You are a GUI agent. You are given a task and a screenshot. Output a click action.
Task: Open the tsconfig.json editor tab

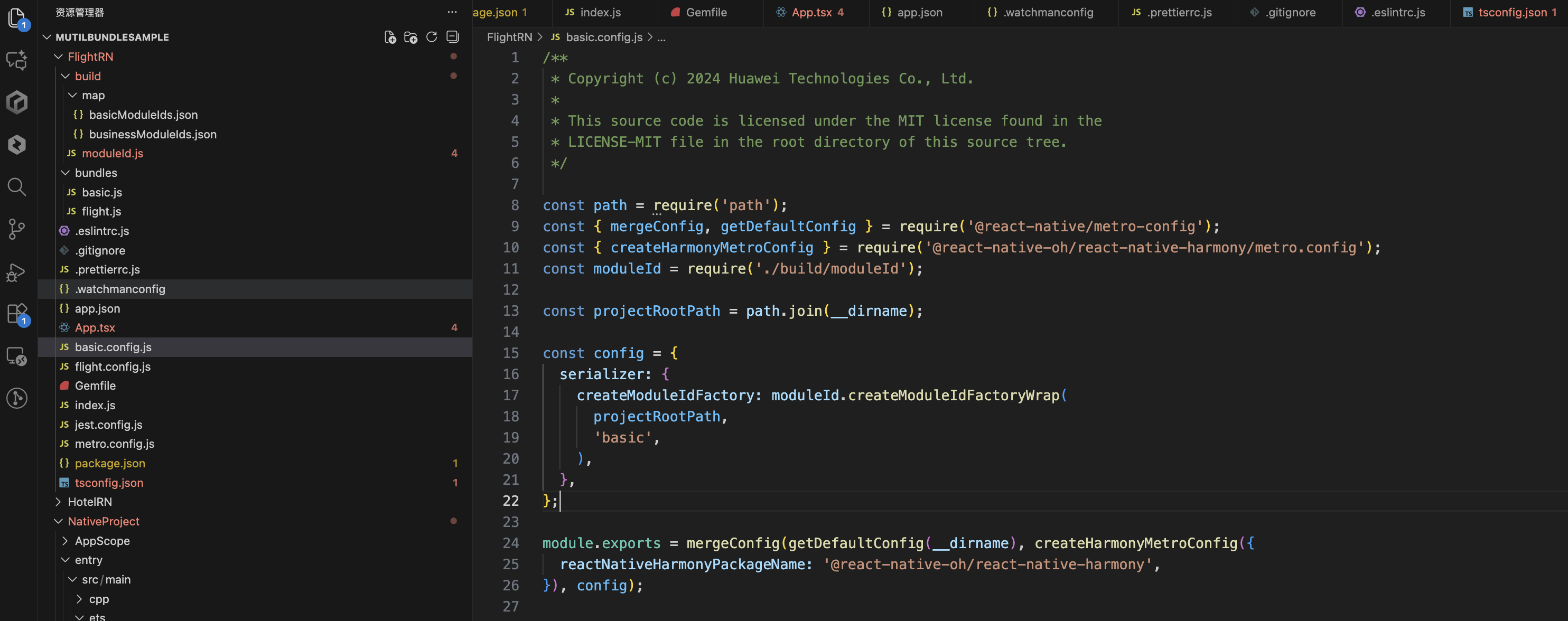coord(1511,12)
